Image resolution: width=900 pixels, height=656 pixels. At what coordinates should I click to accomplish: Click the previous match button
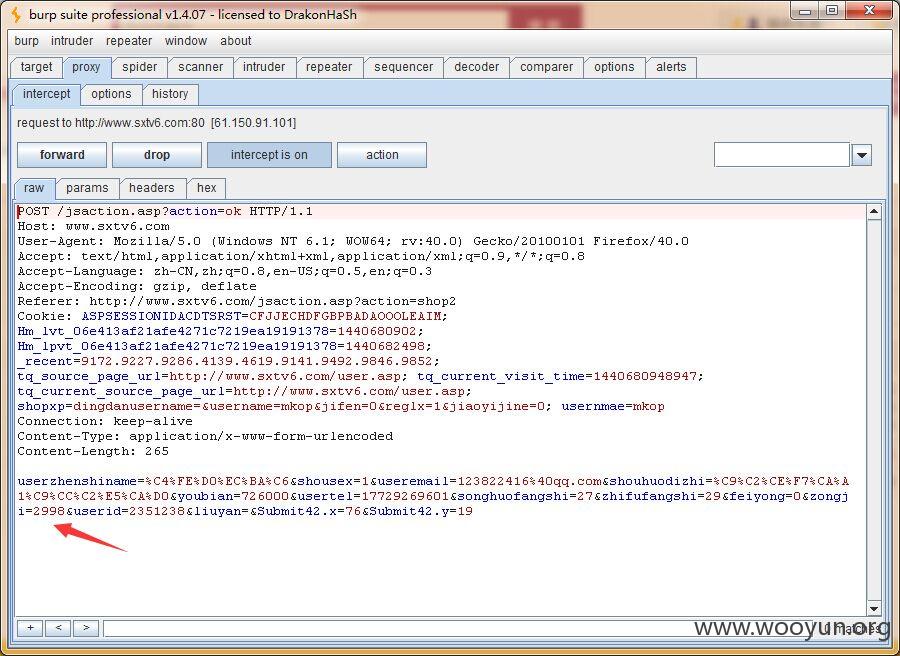click(x=58, y=628)
